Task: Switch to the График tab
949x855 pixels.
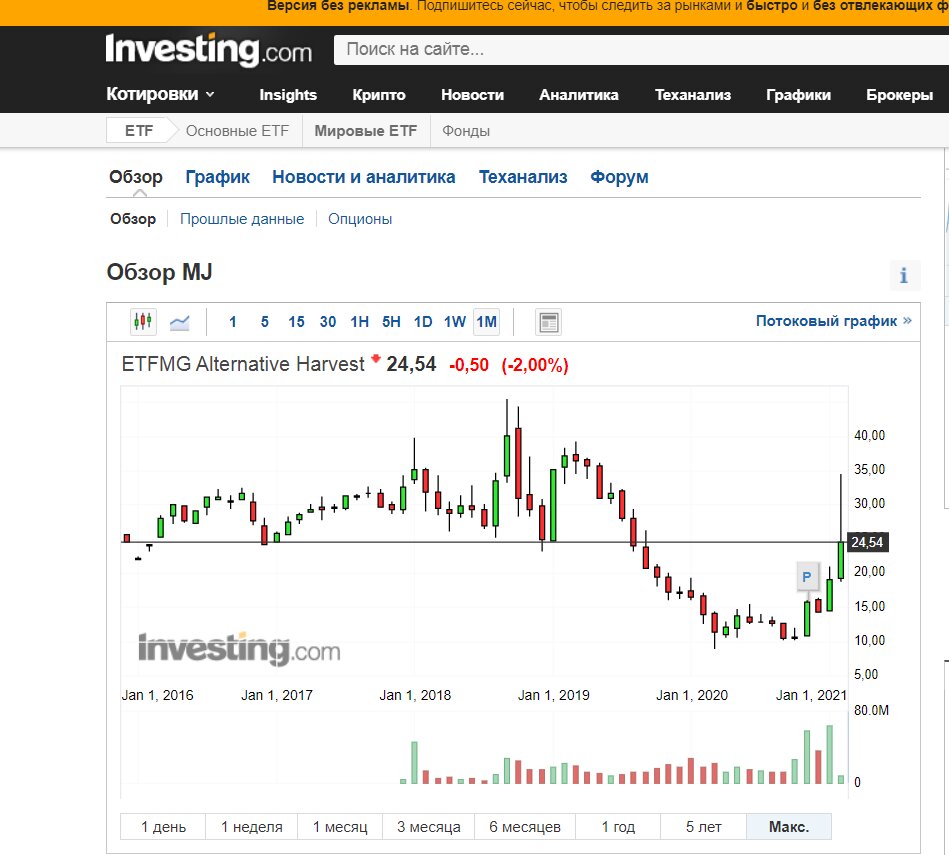Action: pos(217,177)
